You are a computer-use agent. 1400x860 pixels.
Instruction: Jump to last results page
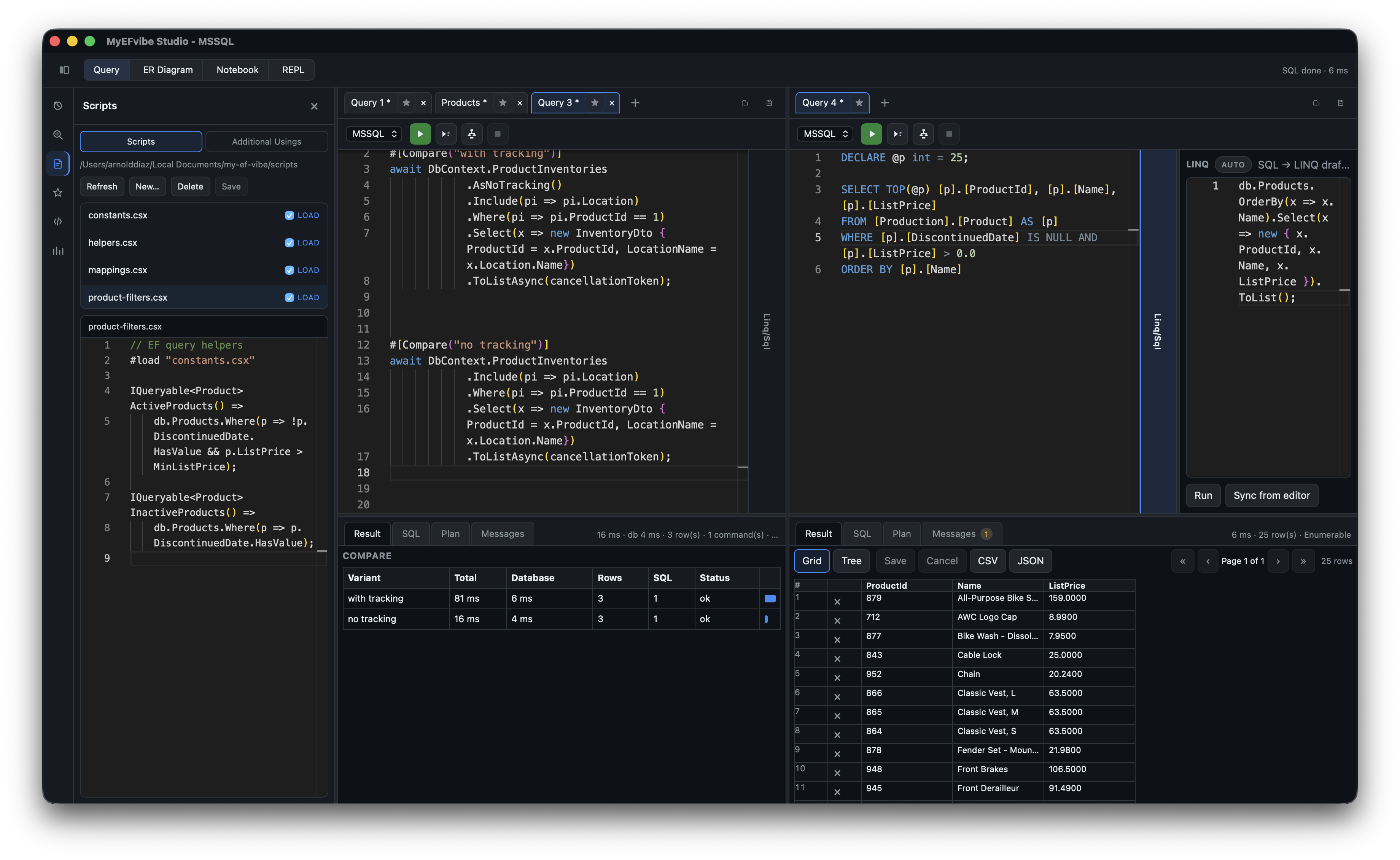point(1303,561)
